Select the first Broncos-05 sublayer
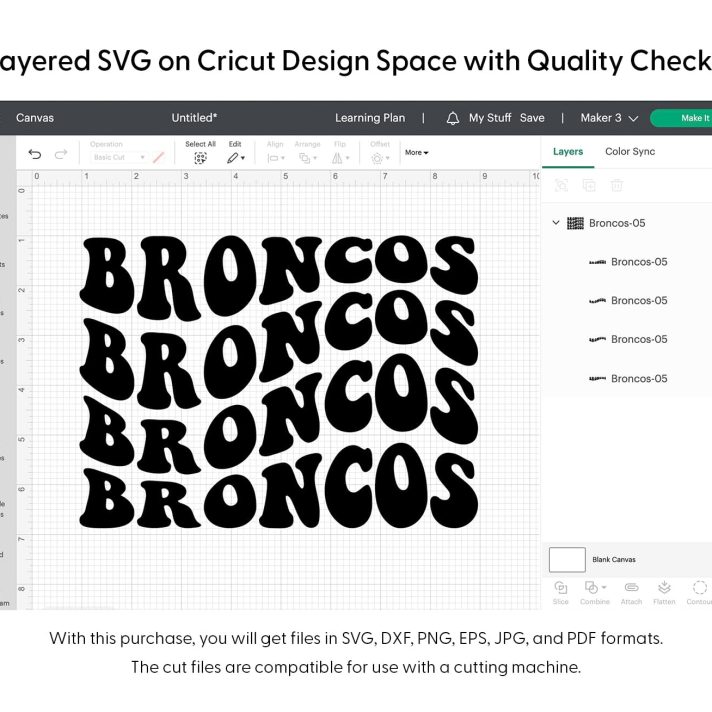Image resolution: width=712 pixels, height=712 pixels. click(x=628, y=262)
